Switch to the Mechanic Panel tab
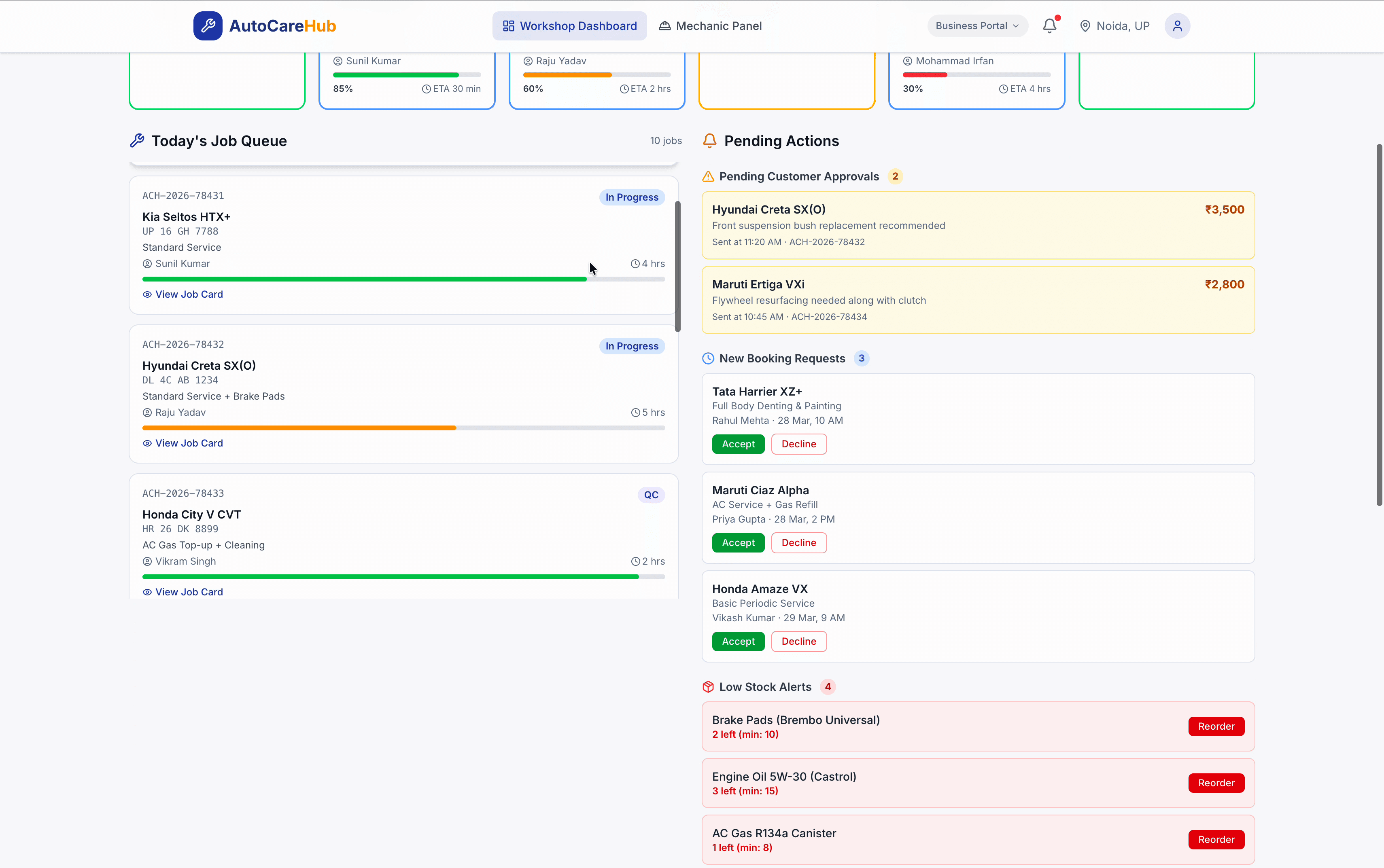This screenshot has height=868, width=1384. coord(710,25)
